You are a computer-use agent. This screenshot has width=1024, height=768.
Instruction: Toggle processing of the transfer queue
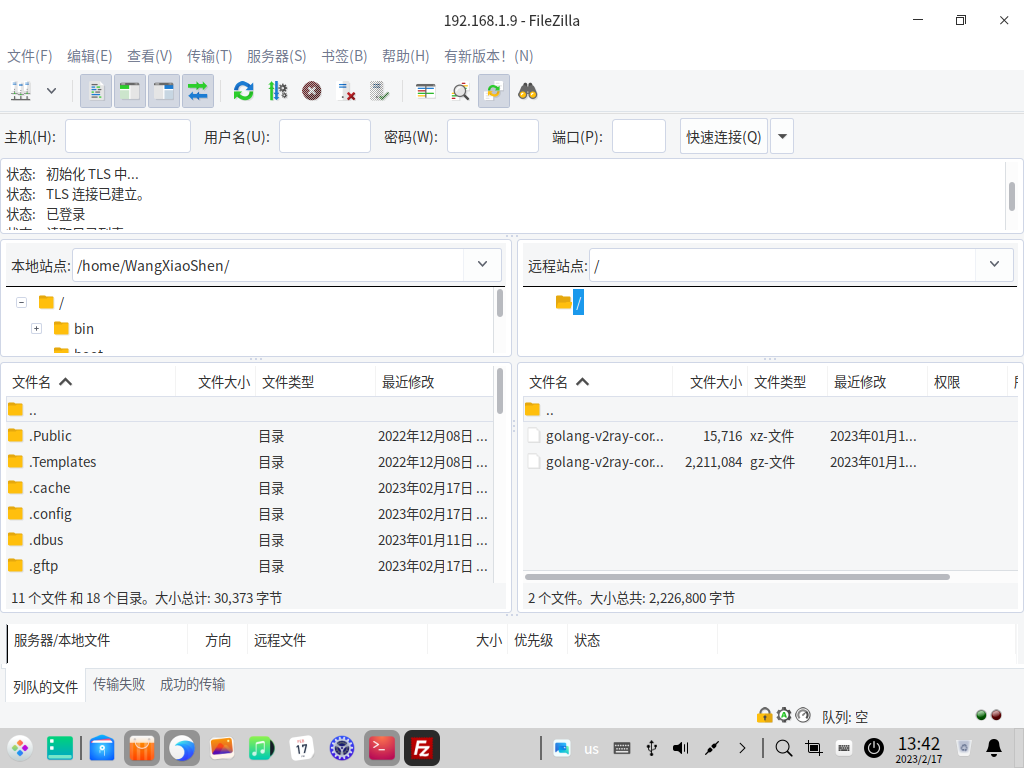coord(278,91)
